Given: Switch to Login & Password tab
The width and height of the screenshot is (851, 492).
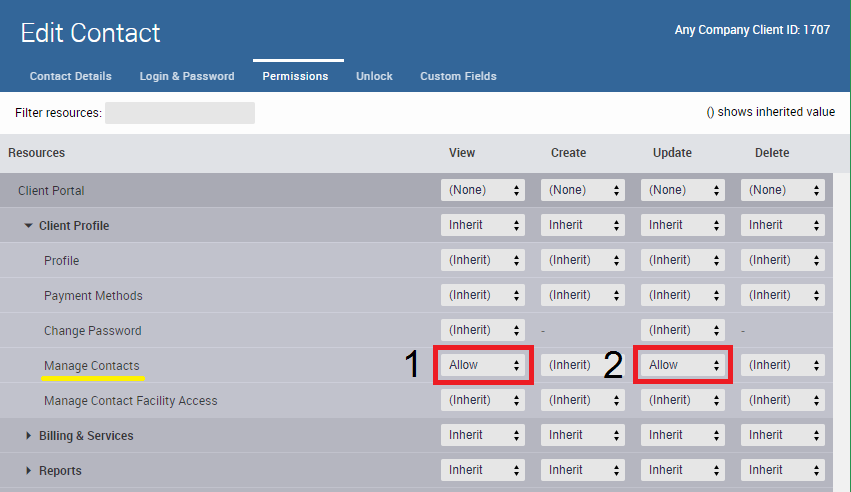Looking at the screenshot, I should 187,76.
